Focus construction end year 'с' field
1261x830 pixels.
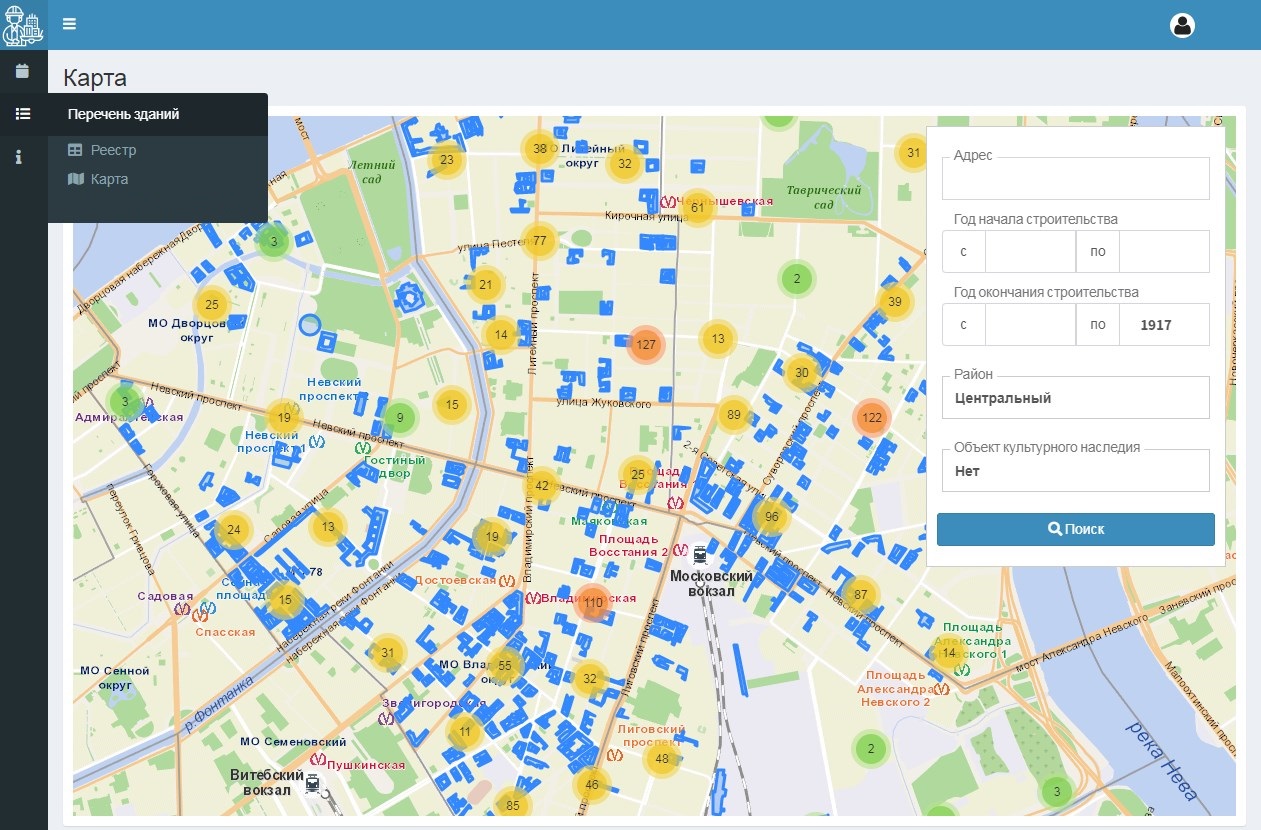(1030, 325)
